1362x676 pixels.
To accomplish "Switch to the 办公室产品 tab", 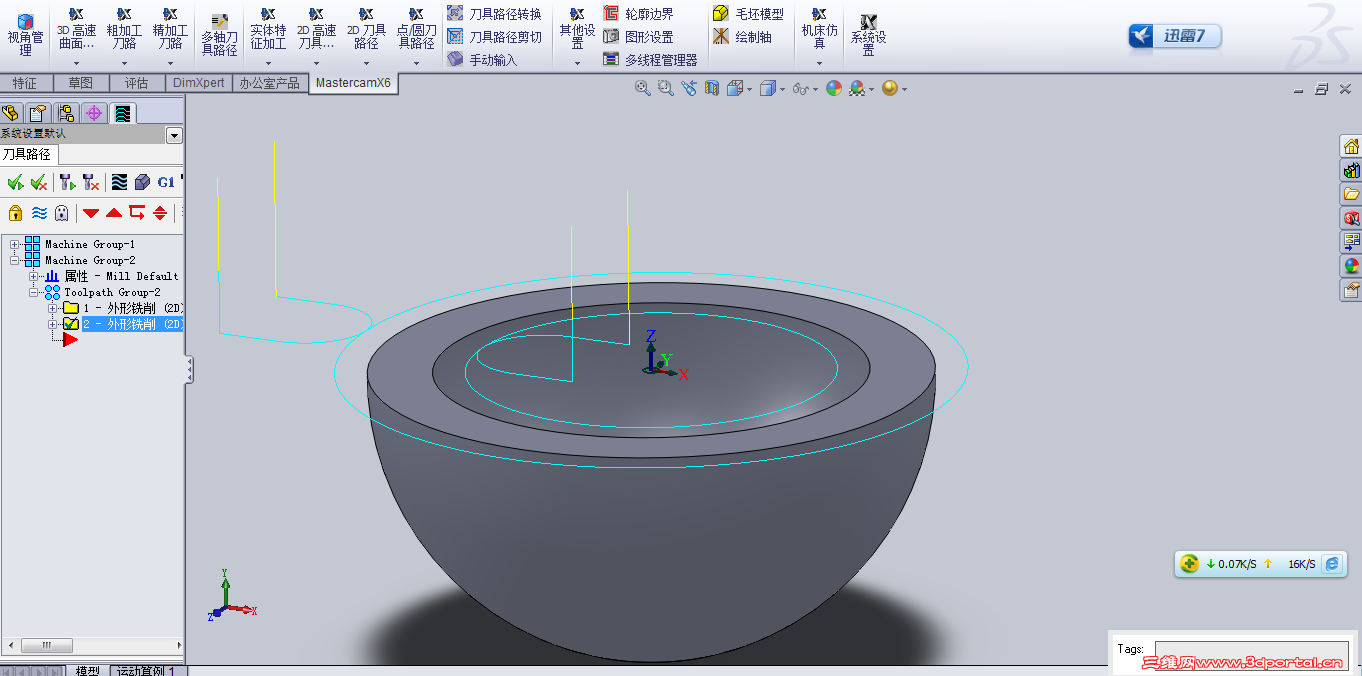I will click(270, 83).
